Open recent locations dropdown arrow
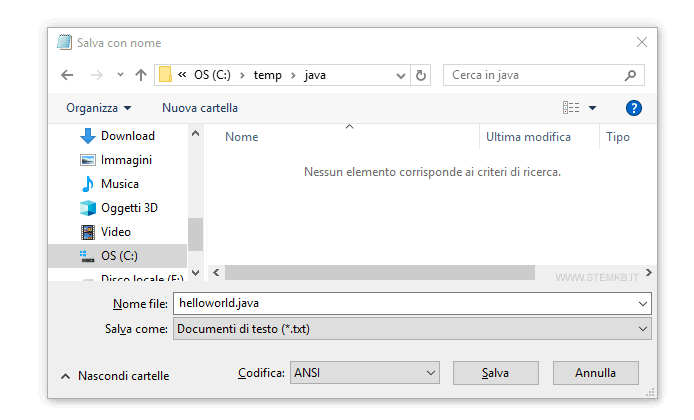 120,75
